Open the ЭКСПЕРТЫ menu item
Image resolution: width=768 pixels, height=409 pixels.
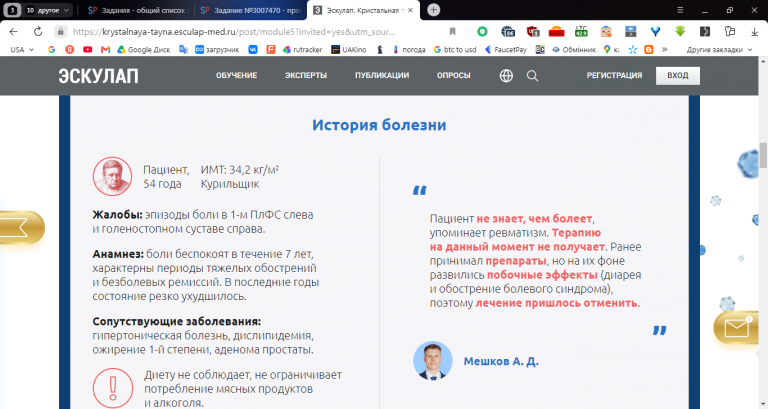(306, 75)
